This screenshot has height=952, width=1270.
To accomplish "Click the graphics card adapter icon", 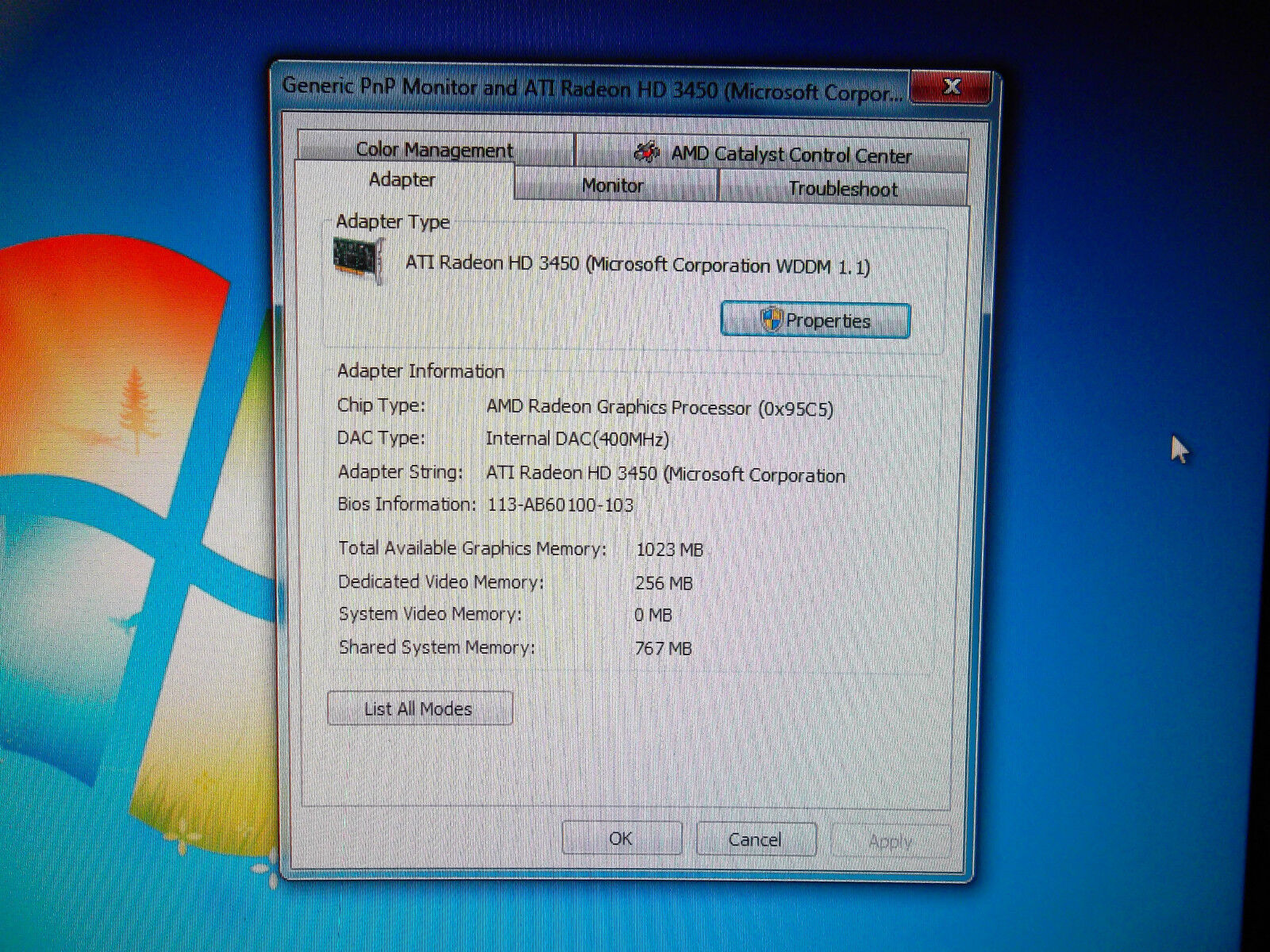I will (x=360, y=259).
